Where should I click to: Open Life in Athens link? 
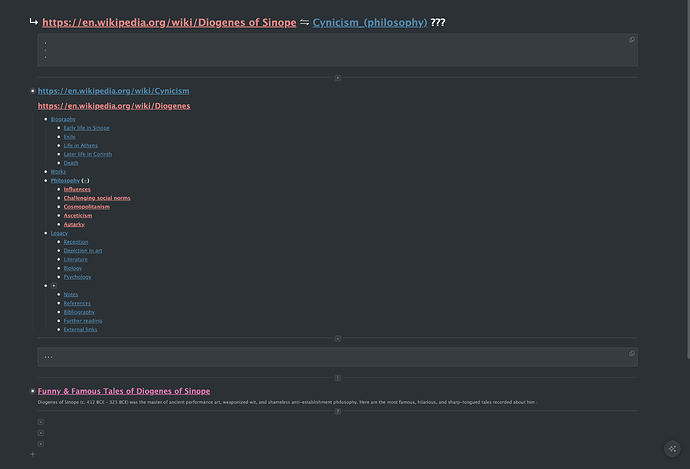click(x=81, y=146)
